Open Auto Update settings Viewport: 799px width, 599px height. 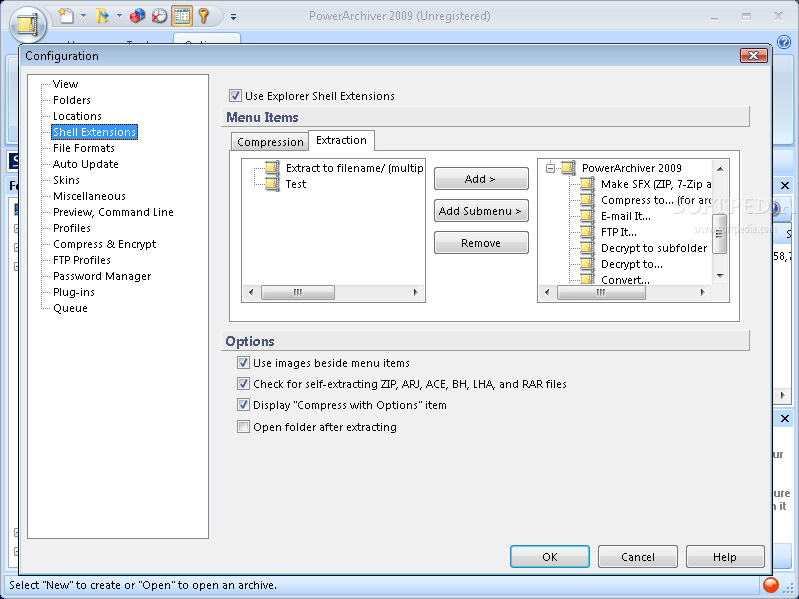pyautogui.click(x=86, y=164)
